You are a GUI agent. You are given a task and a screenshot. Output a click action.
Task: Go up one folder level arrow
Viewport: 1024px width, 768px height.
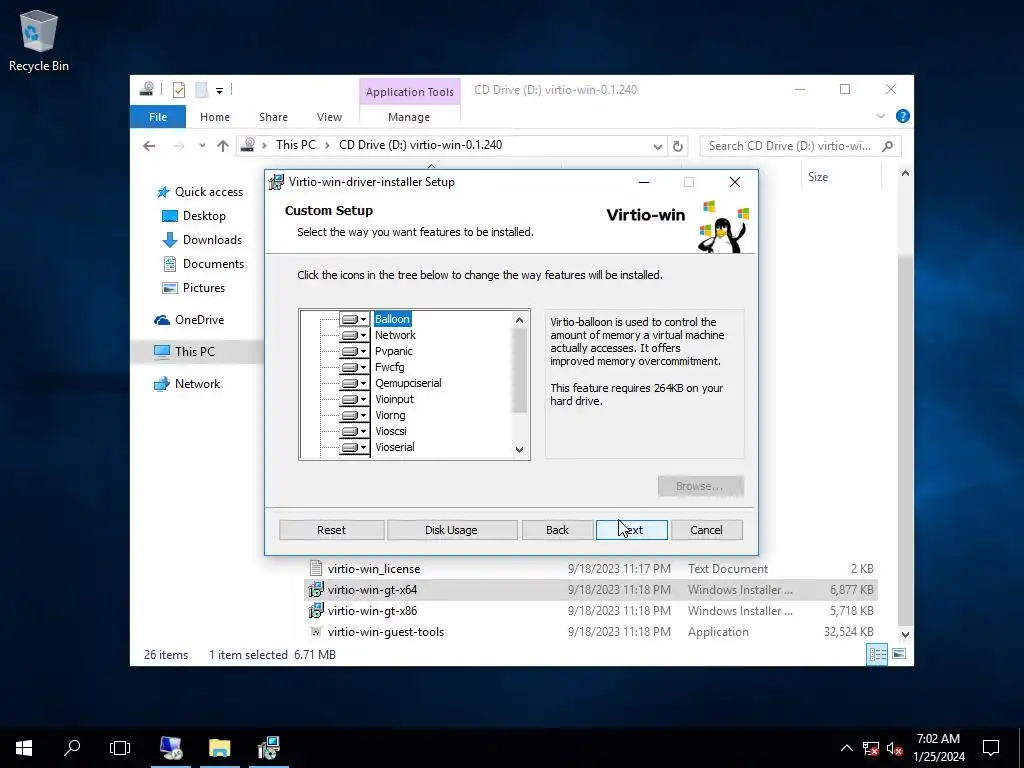pyautogui.click(x=223, y=146)
